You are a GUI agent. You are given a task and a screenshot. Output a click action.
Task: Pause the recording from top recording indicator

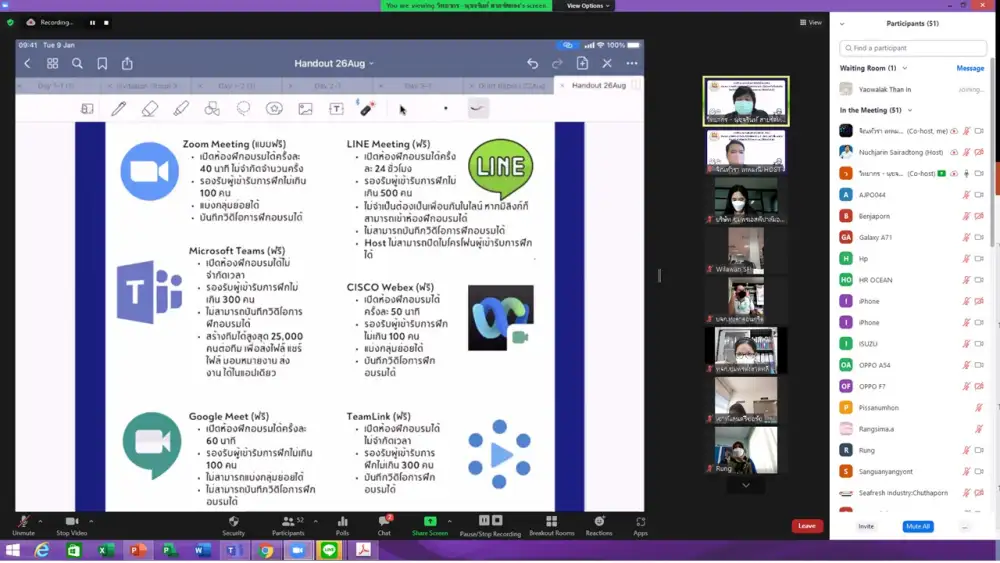92,22
